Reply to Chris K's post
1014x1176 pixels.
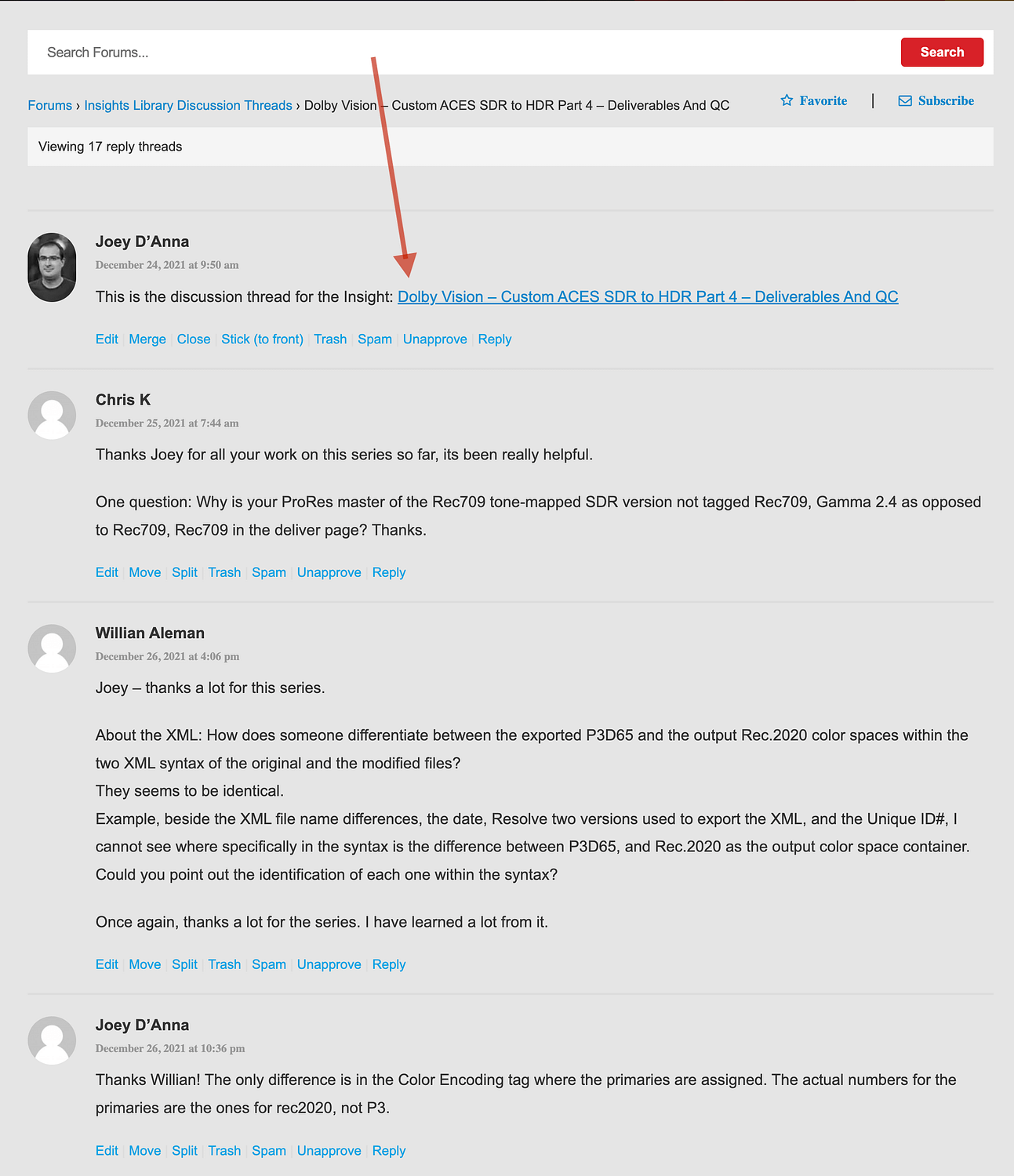click(x=389, y=572)
